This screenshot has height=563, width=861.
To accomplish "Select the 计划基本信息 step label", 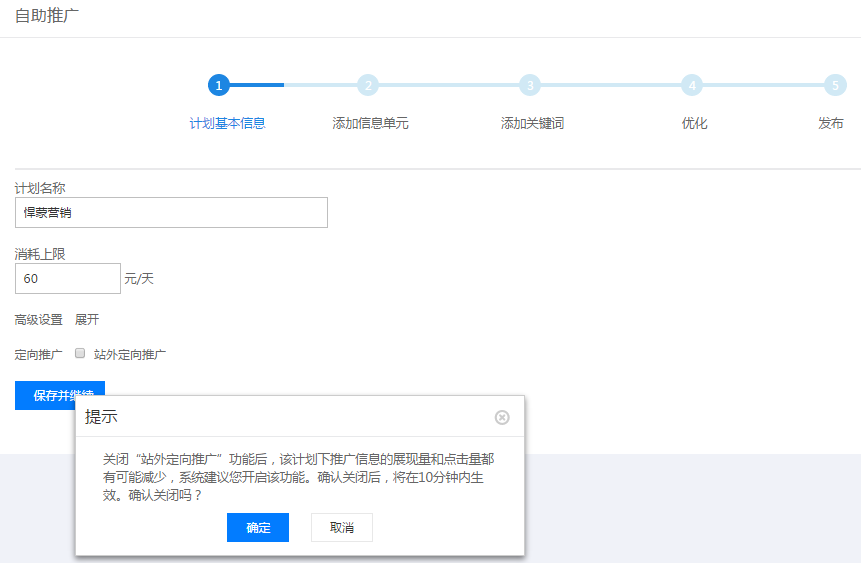I will click(227, 124).
